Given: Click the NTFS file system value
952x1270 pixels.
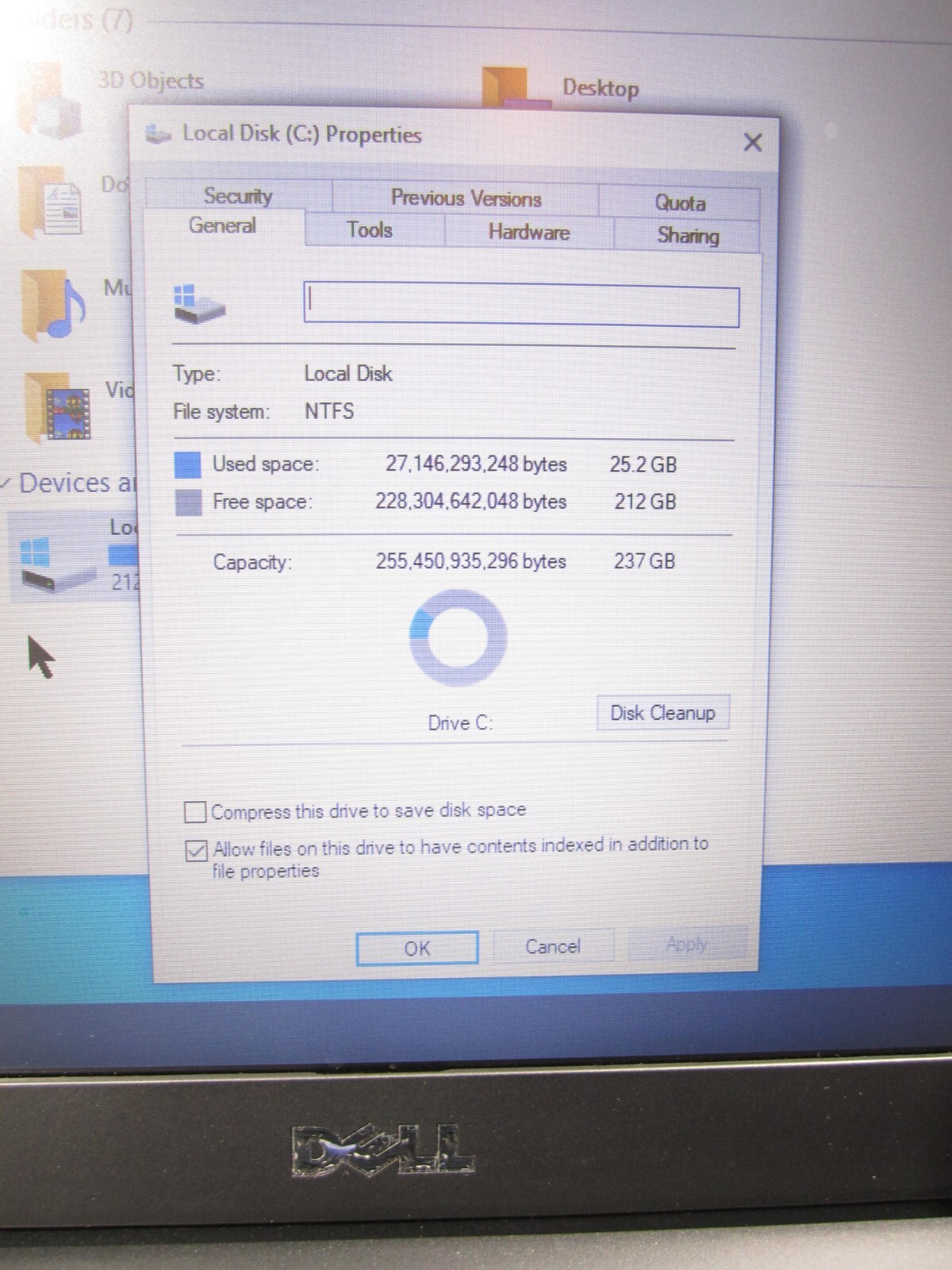Looking at the screenshot, I should (x=329, y=411).
